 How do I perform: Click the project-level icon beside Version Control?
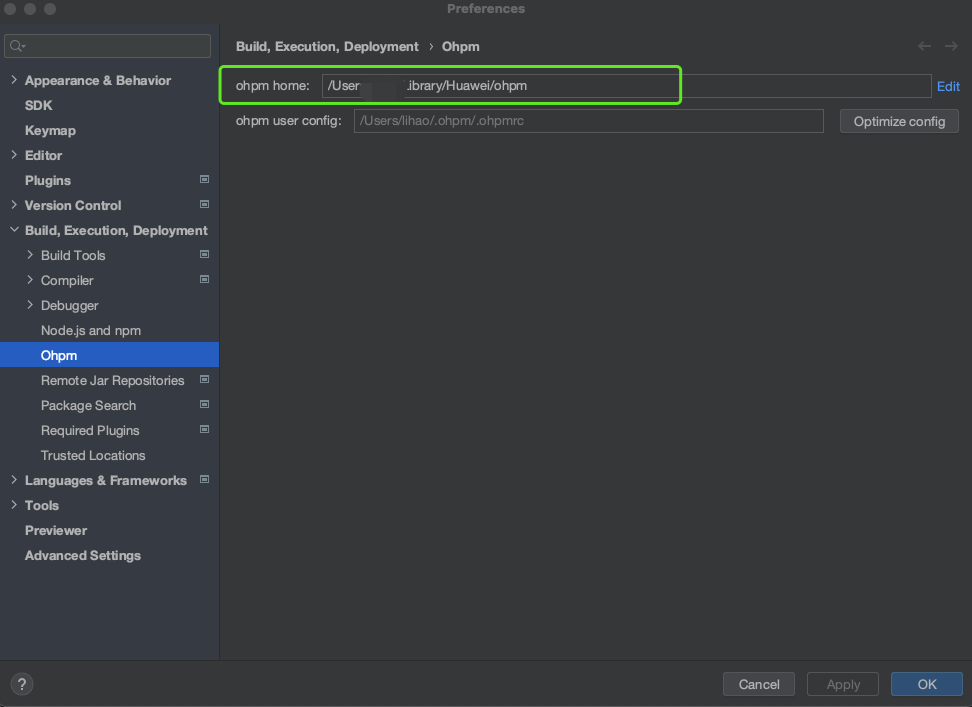(x=204, y=204)
